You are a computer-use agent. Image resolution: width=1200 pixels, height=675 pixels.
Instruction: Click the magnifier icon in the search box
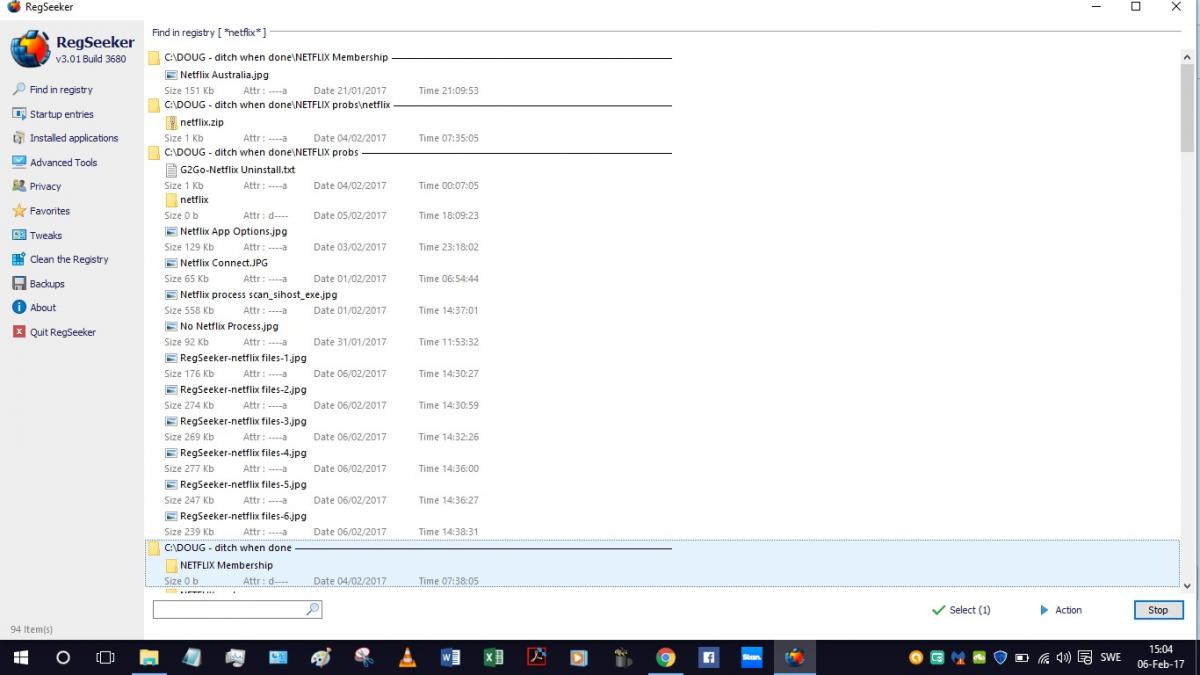(x=312, y=609)
